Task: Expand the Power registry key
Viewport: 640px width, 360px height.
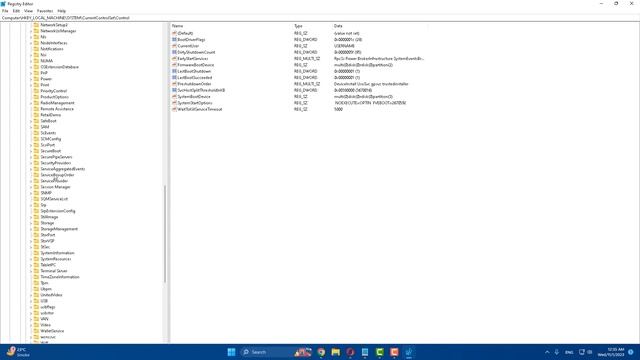Action: click(31, 79)
